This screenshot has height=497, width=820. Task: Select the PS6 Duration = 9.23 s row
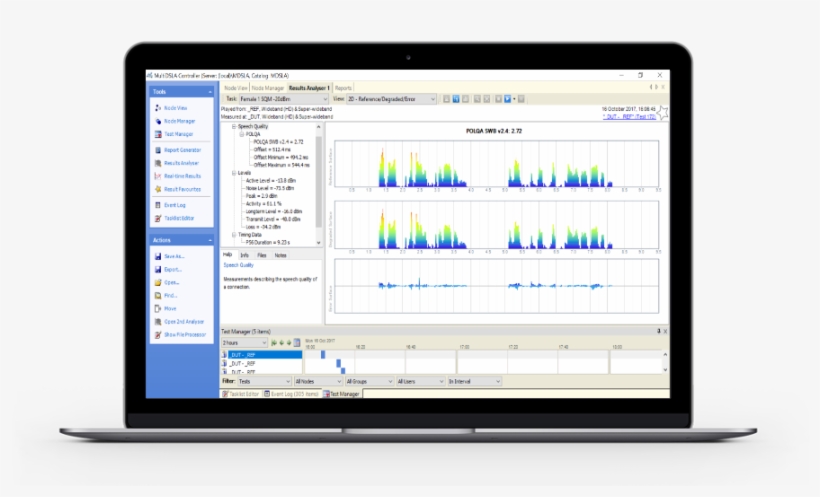pyautogui.click(x=268, y=243)
